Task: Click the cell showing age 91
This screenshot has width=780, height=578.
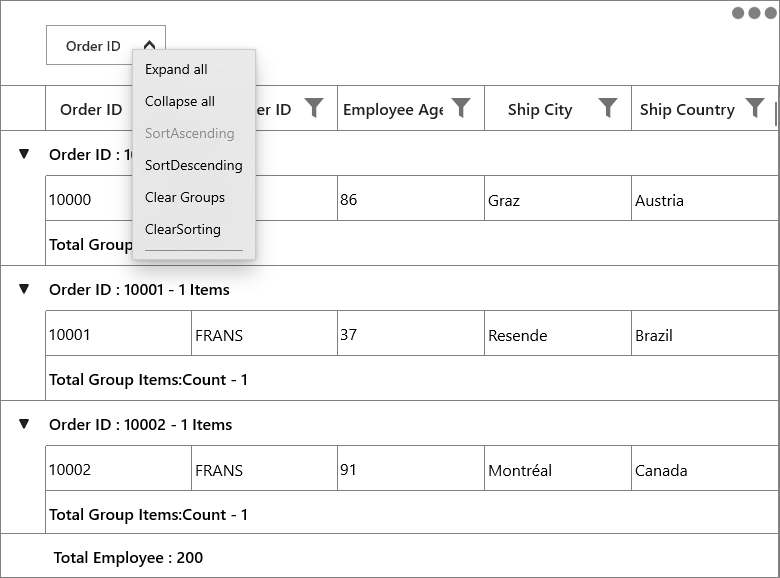Action: [411, 468]
